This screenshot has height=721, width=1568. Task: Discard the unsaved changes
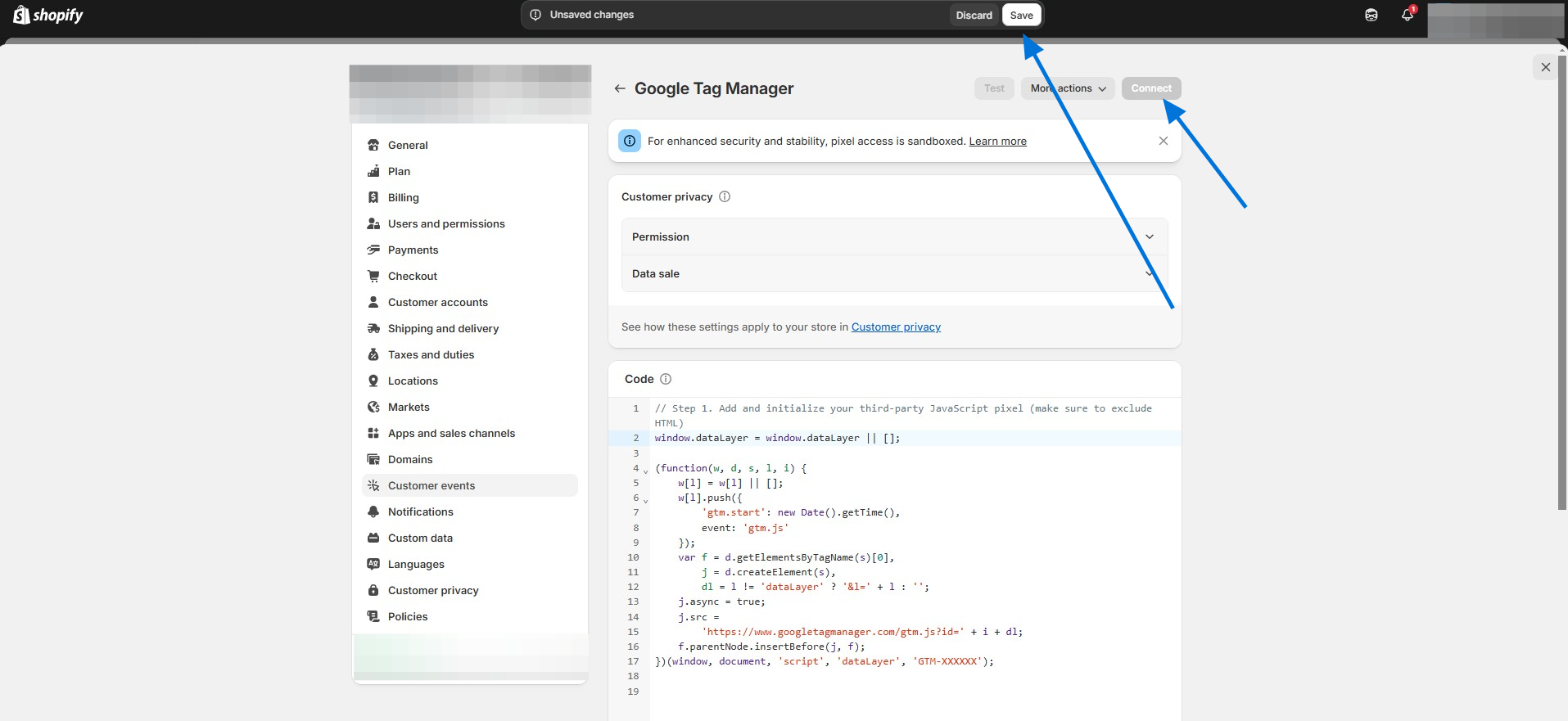(x=974, y=15)
